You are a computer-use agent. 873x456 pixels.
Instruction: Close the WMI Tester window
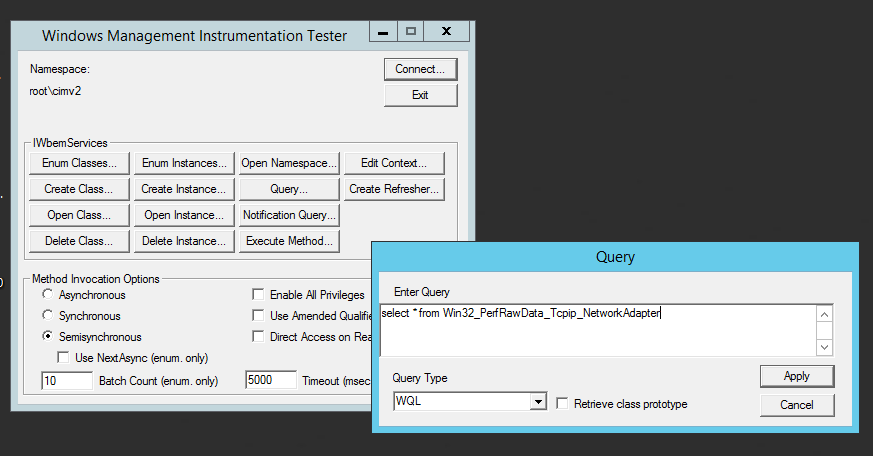(447, 32)
